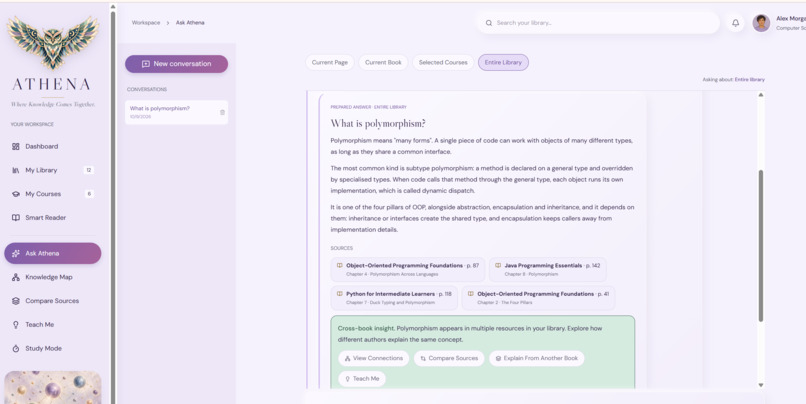Click the Teach Me lightbulb icon in sidebar
The image size is (806, 404).
15,324
